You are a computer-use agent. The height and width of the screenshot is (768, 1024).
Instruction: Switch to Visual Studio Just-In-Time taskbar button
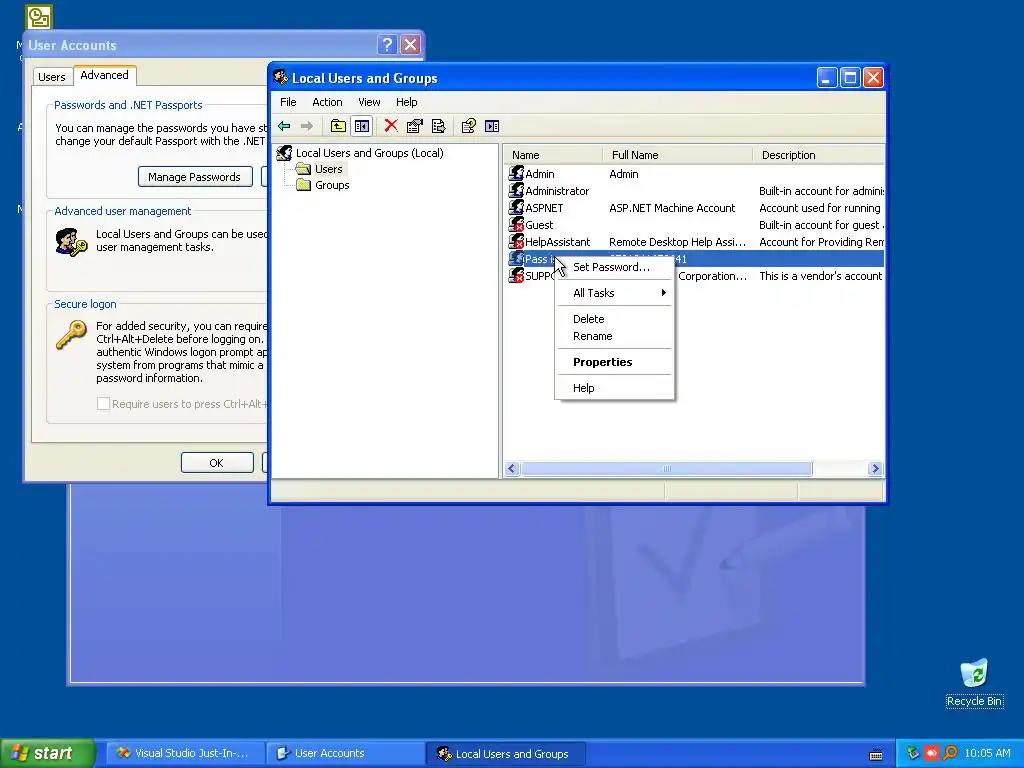tap(186, 754)
